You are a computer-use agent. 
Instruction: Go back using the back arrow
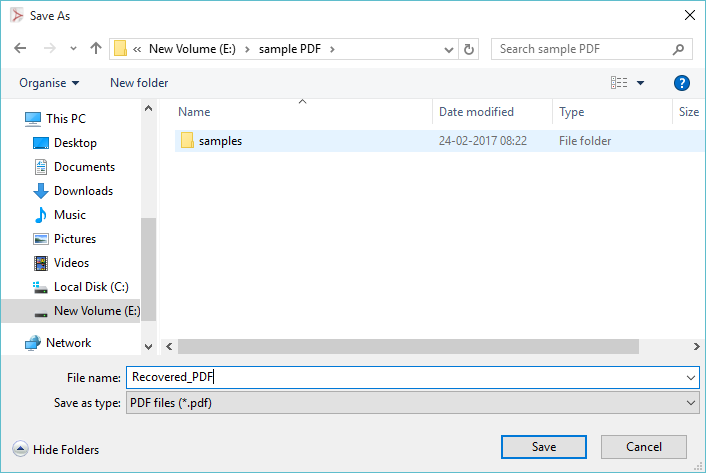(x=20, y=48)
